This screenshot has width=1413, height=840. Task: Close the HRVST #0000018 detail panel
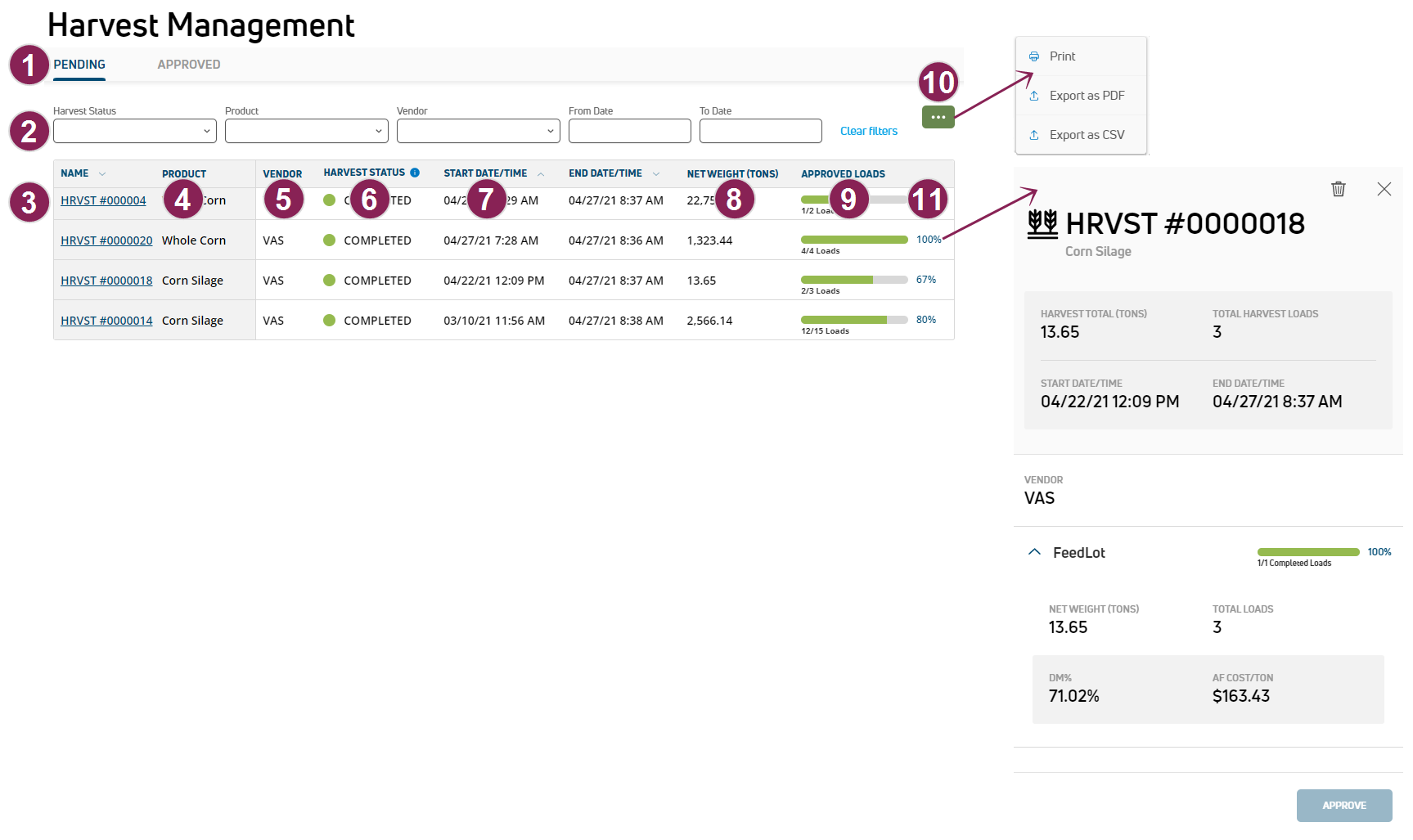[x=1384, y=189]
